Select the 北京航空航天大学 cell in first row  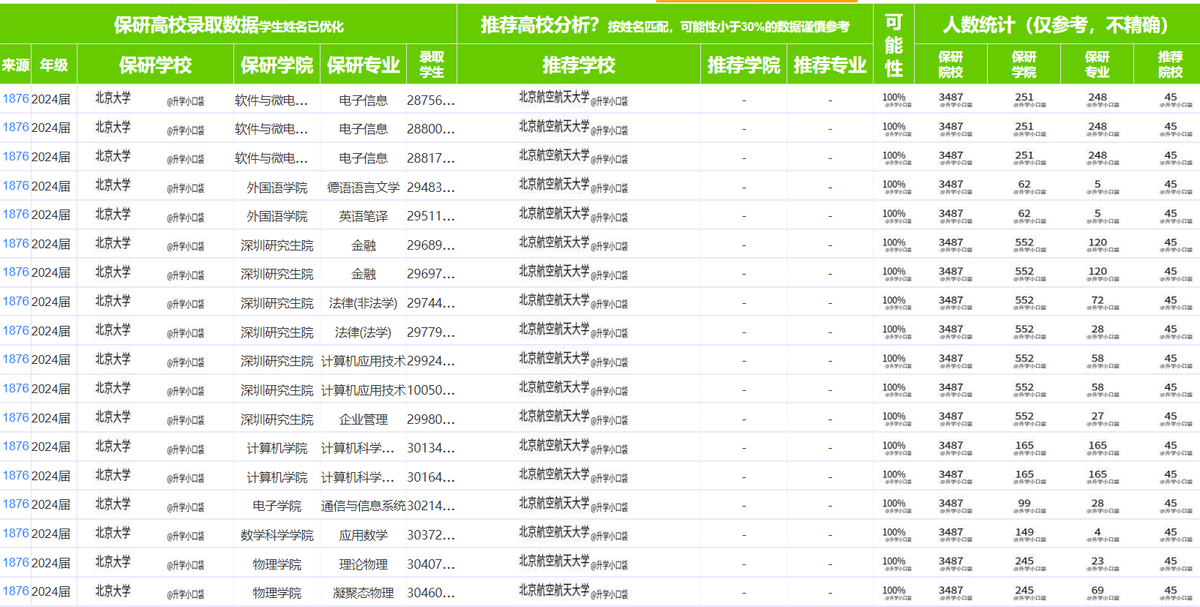(553, 99)
